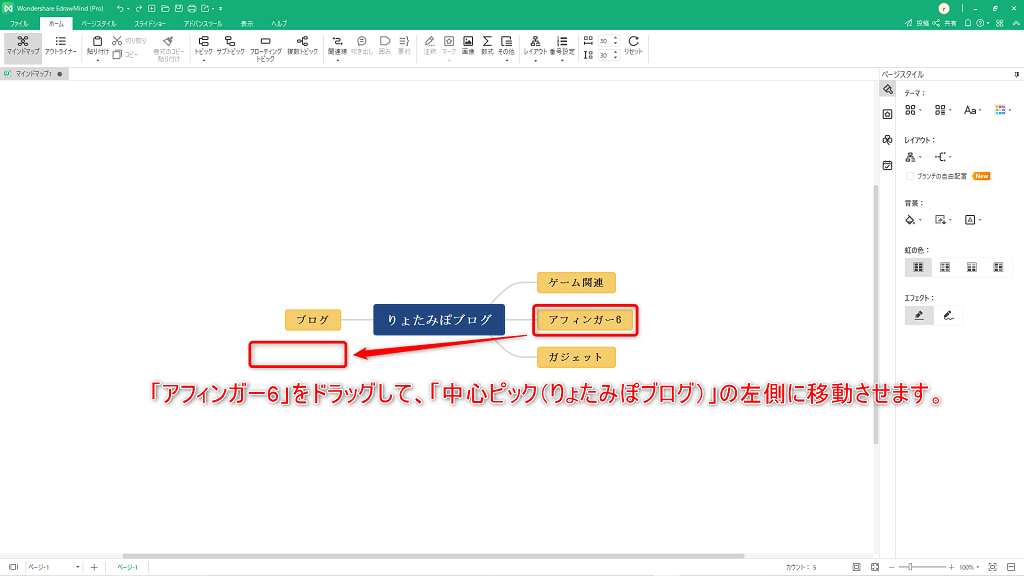Open the Mark/icon side panel tab
1024x576 pixels.
[888, 114]
